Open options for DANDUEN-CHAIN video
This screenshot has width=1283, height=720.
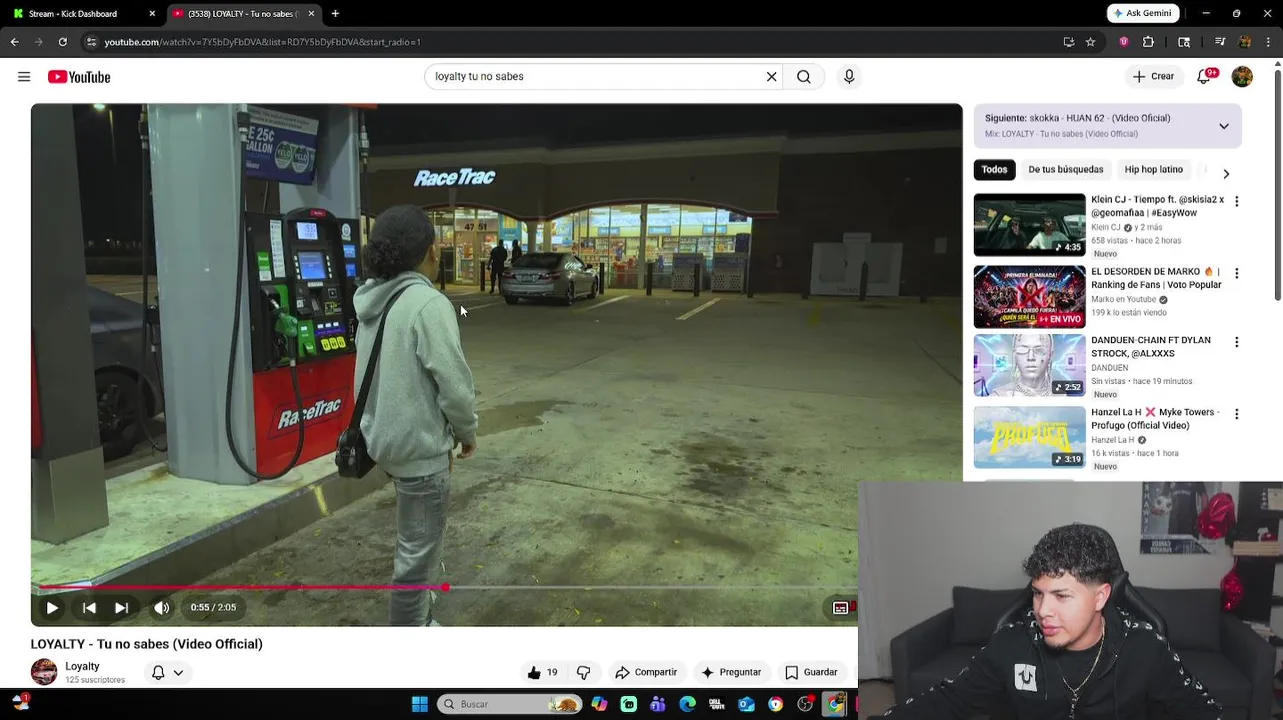[x=1237, y=342]
